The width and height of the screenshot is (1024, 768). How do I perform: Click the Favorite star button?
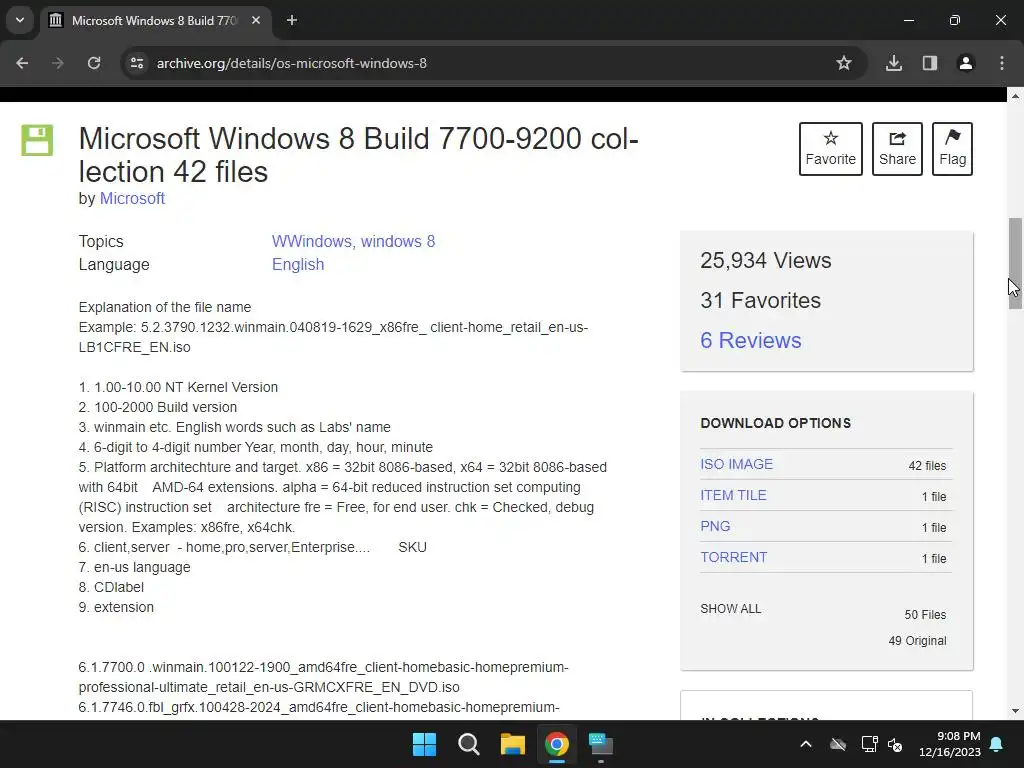(x=831, y=149)
